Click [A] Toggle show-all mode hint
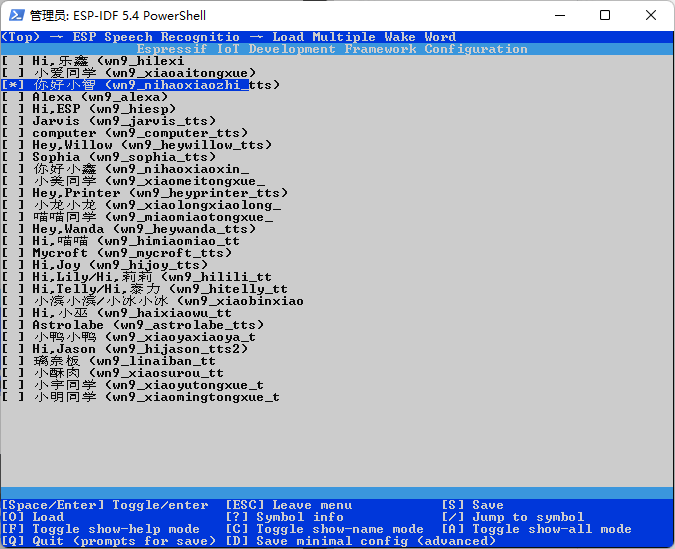 (537, 529)
